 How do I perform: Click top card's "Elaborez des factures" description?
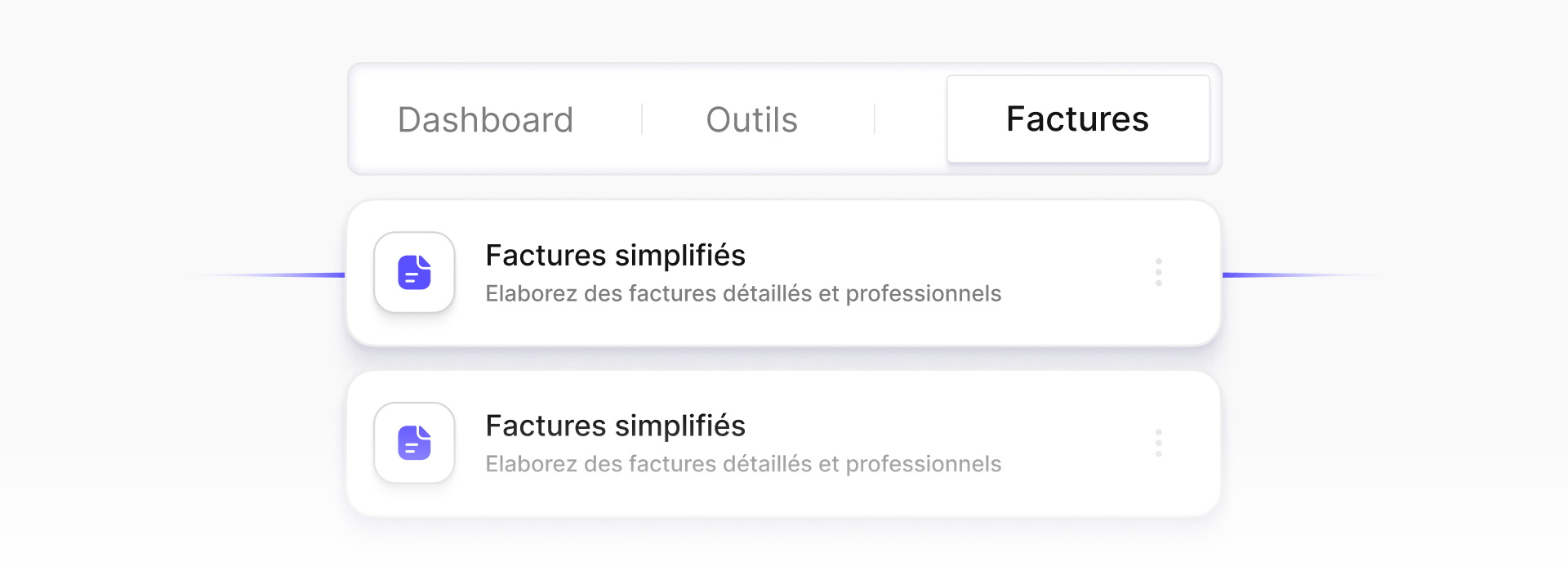[742, 294]
